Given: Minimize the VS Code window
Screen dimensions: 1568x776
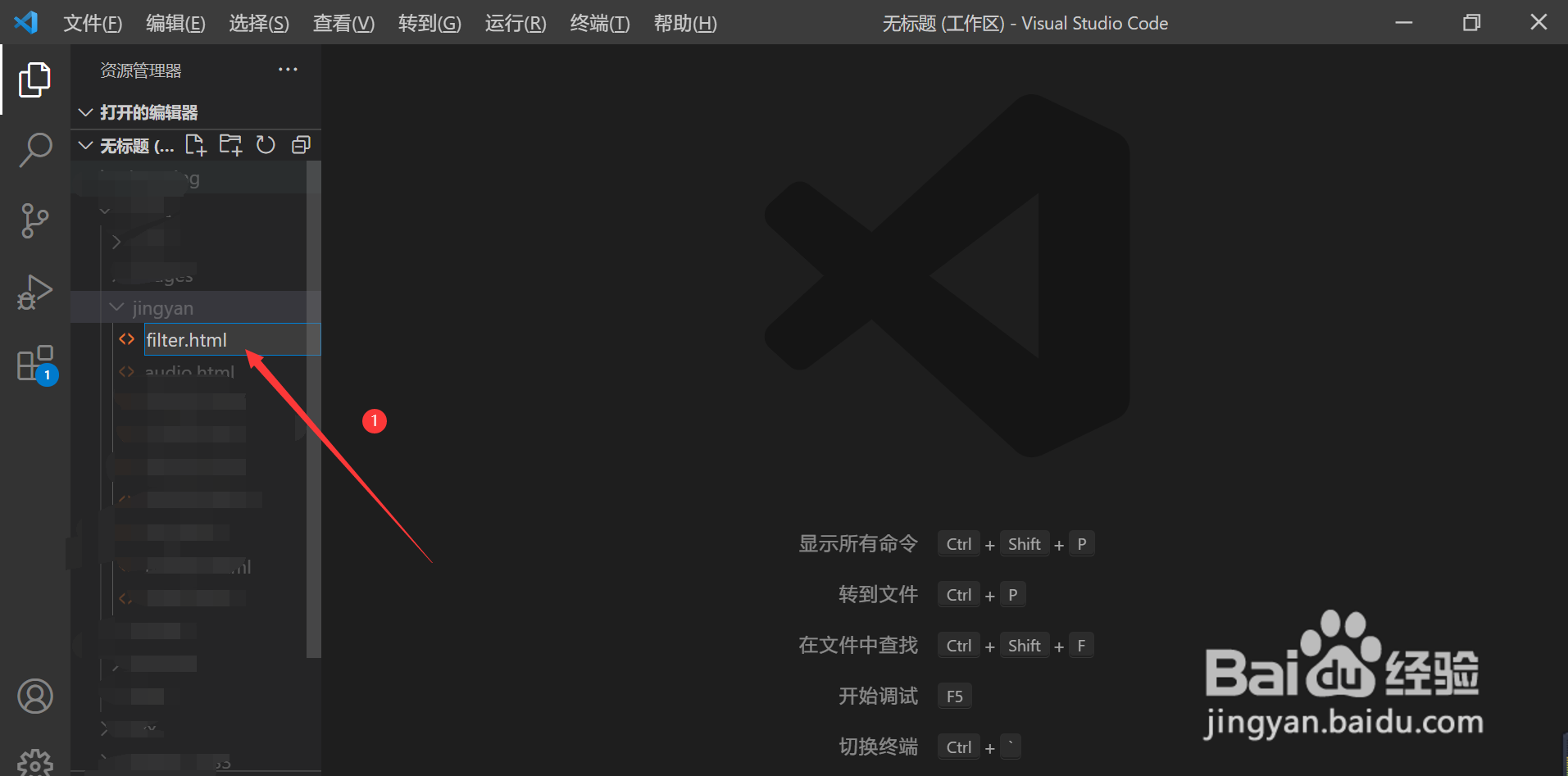Looking at the screenshot, I should 1404,22.
